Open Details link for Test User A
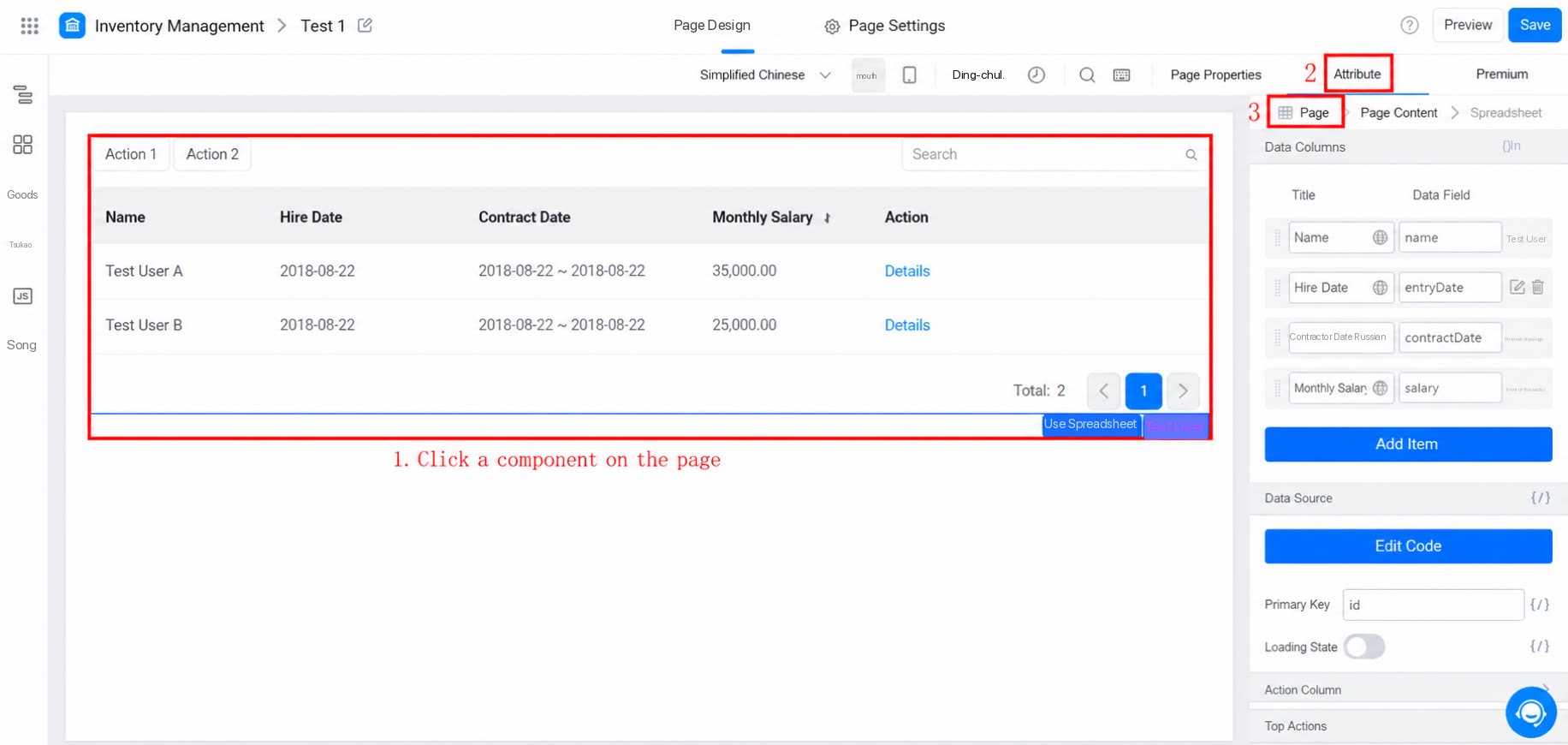Viewport: 1568px width, 745px height. (906, 271)
